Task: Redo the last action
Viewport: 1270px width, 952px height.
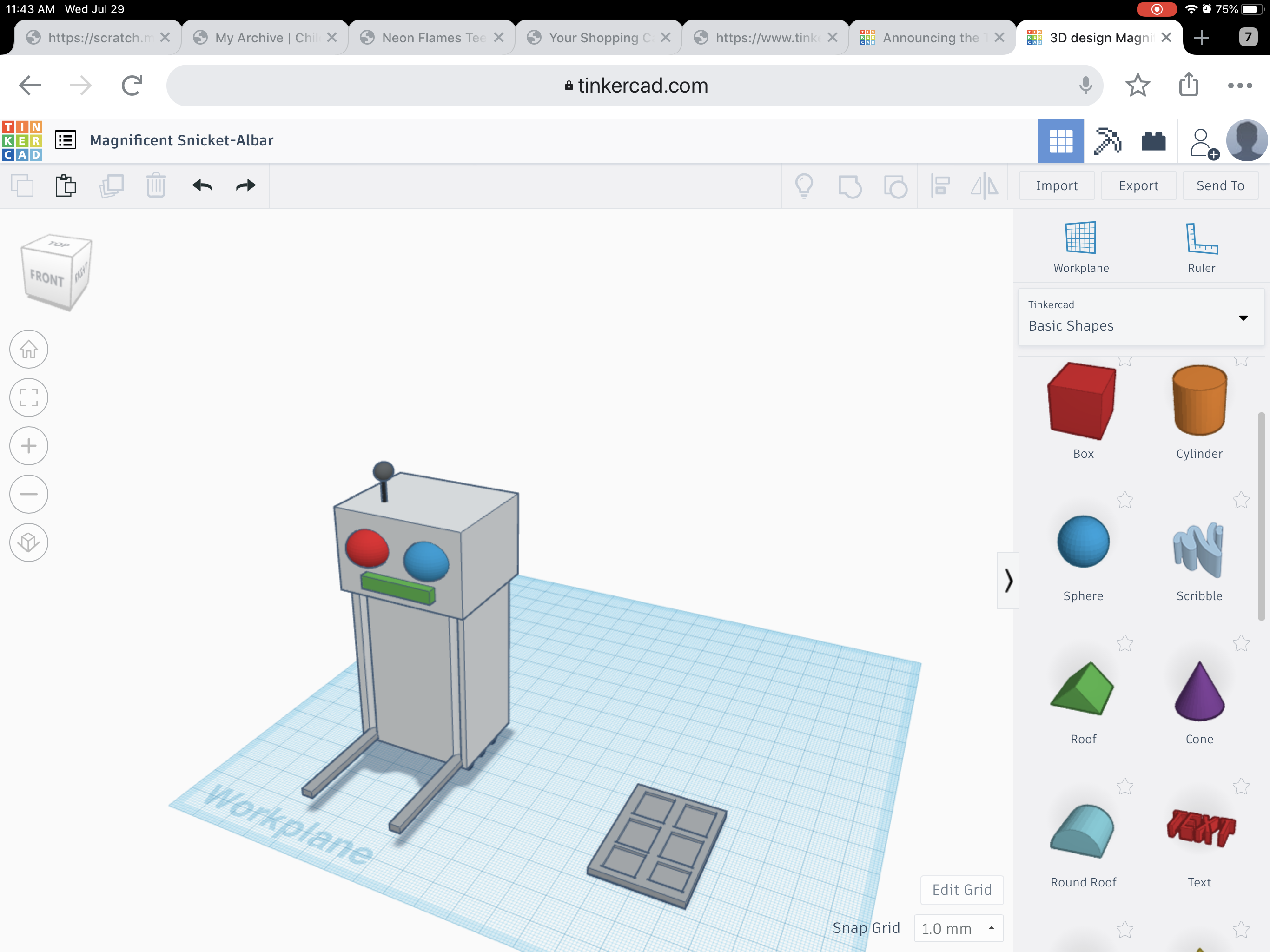Action: click(x=246, y=185)
